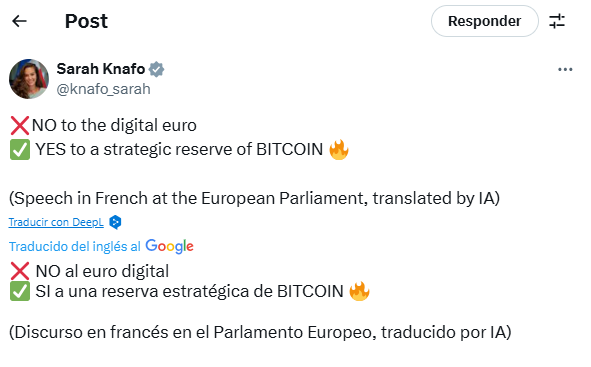Click the blue verified badge
Viewport: 591px width, 367px height.
[x=156, y=69]
